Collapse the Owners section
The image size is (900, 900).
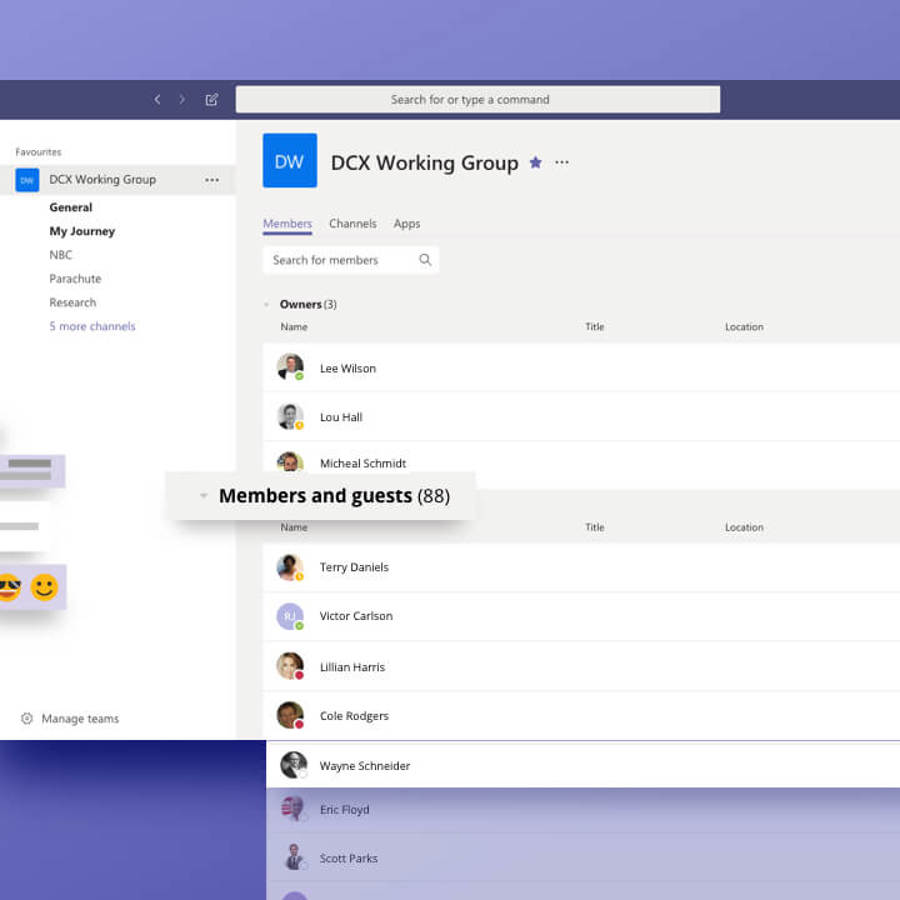point(266,305)
